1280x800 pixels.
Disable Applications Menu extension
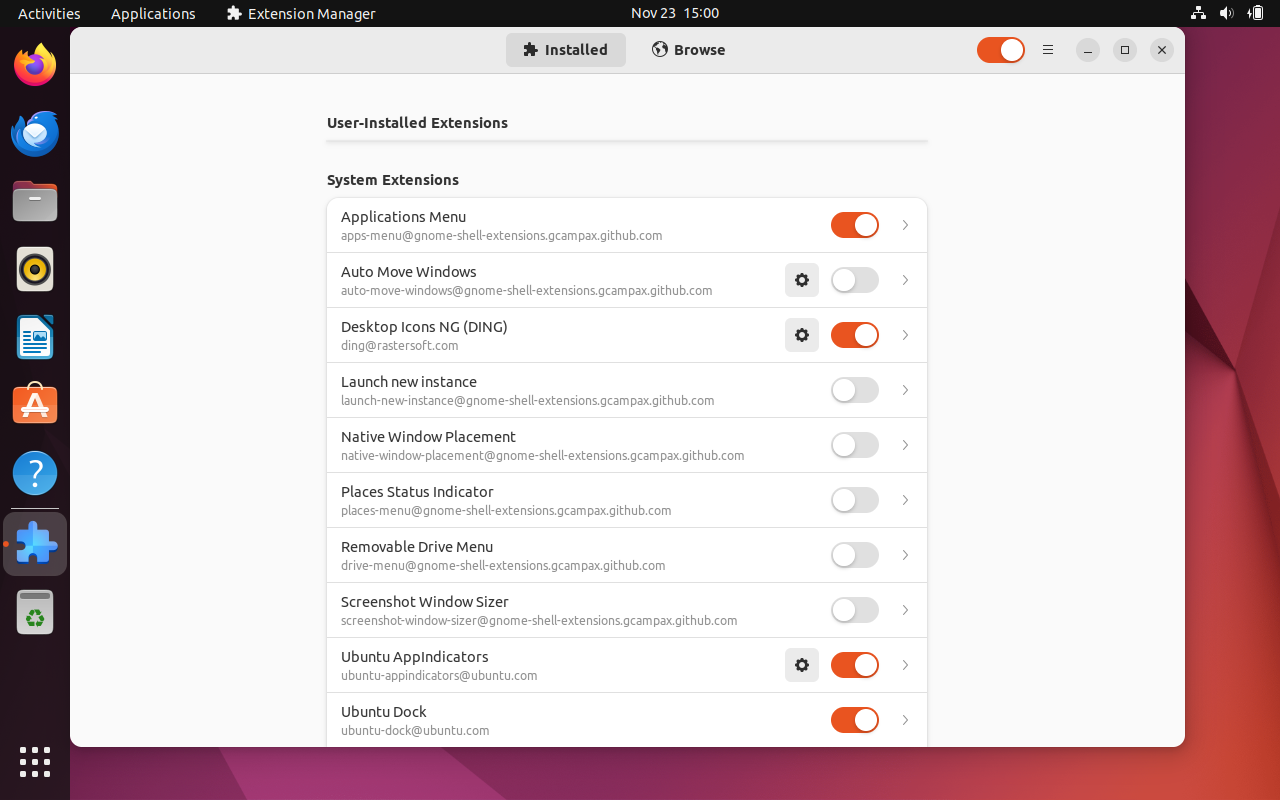855,225
